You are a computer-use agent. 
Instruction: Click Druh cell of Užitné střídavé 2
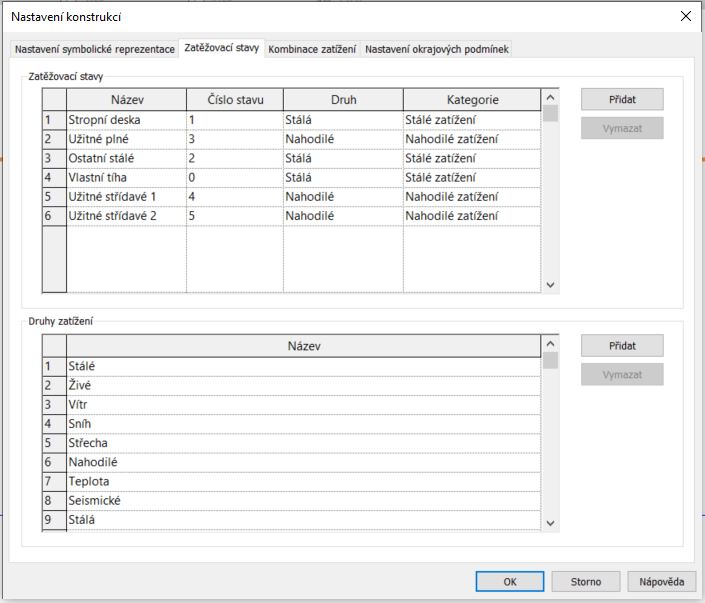click(x=343, y=215)
